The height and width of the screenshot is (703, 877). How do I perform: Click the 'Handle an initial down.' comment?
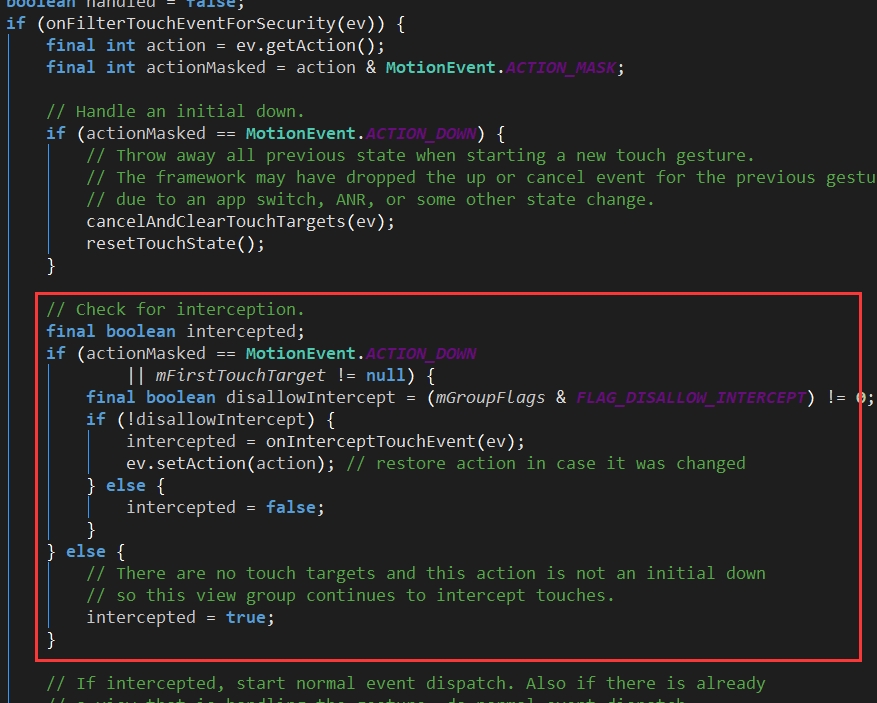click(176, 111)
